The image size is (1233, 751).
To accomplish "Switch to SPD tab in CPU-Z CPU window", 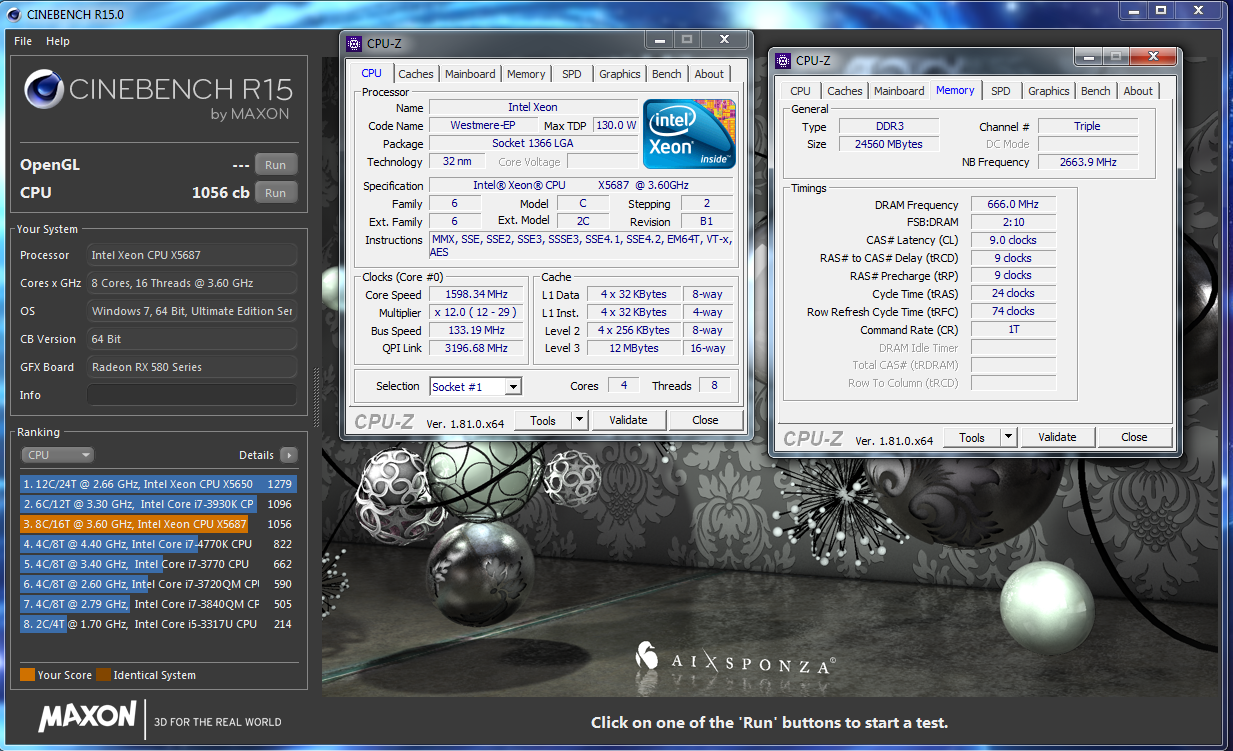I will coord(571,74).
